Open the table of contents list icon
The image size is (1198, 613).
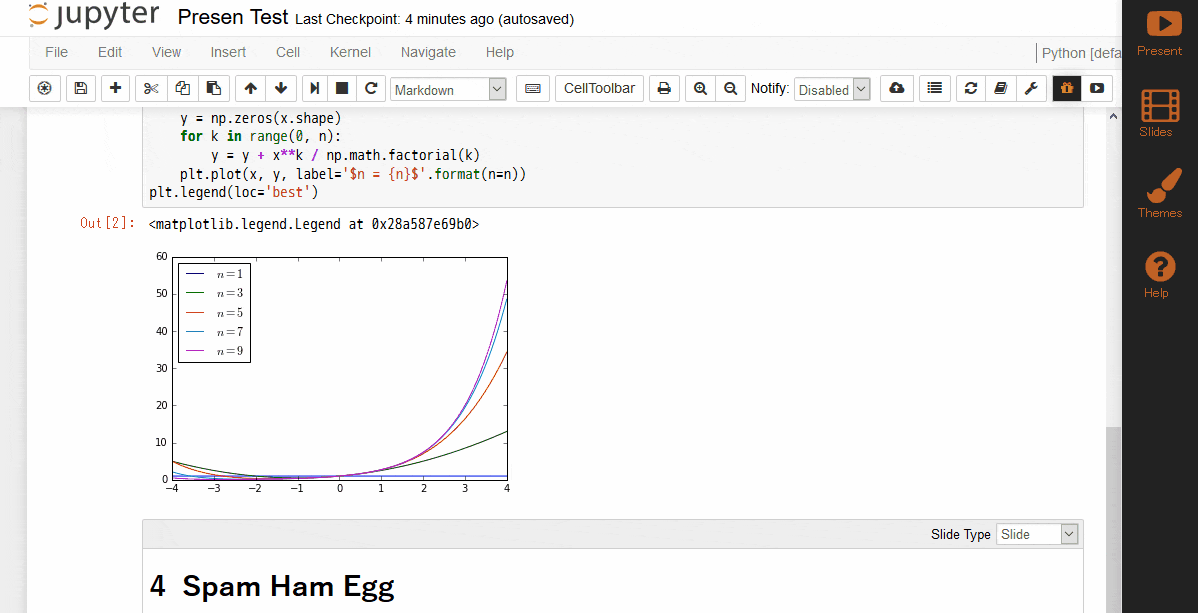click(934, 88)
